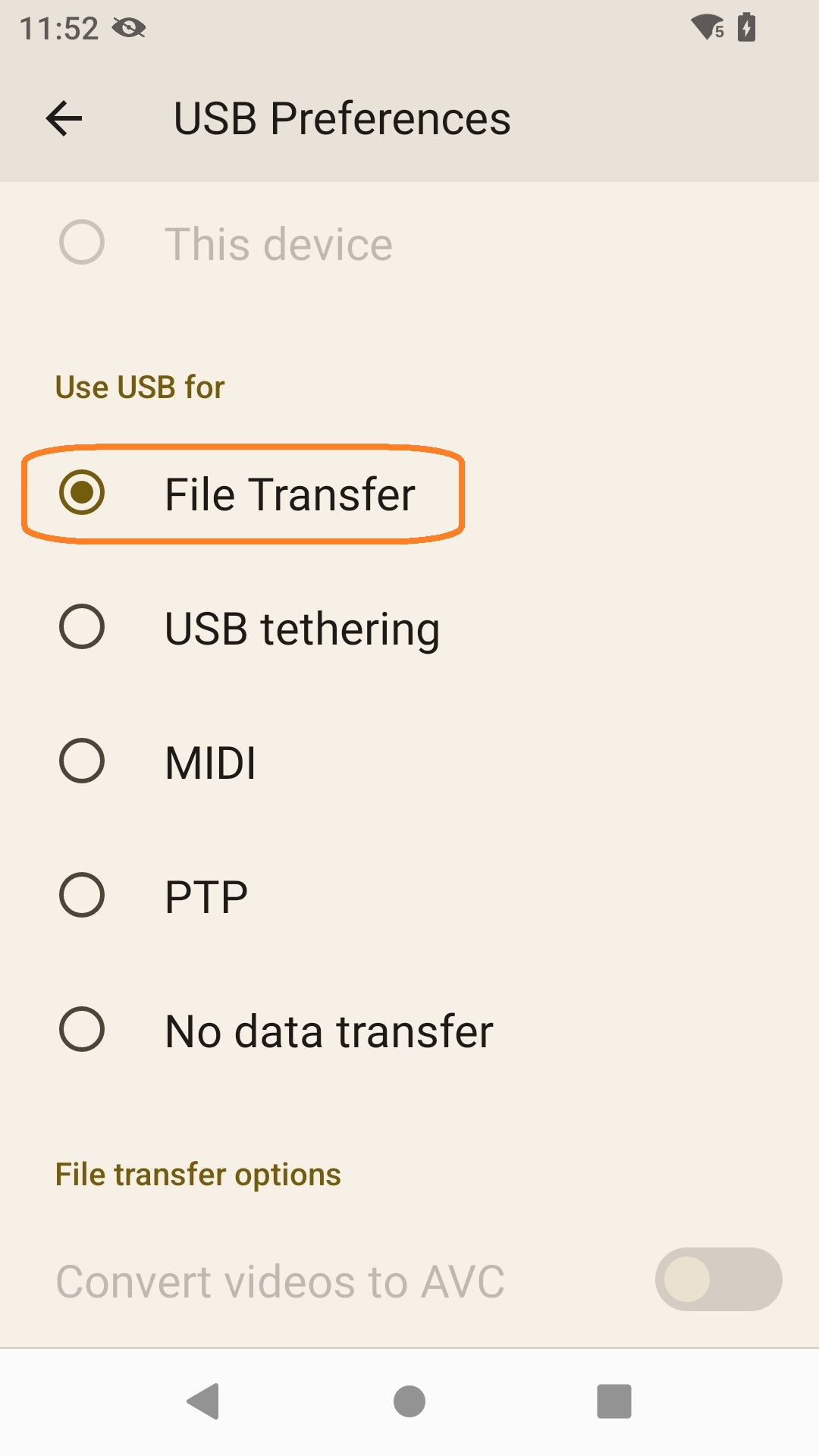Screen dimensions: 819x1456
Task: Click the back arrow on USB Preferences
Action: [x=64, y=118]
